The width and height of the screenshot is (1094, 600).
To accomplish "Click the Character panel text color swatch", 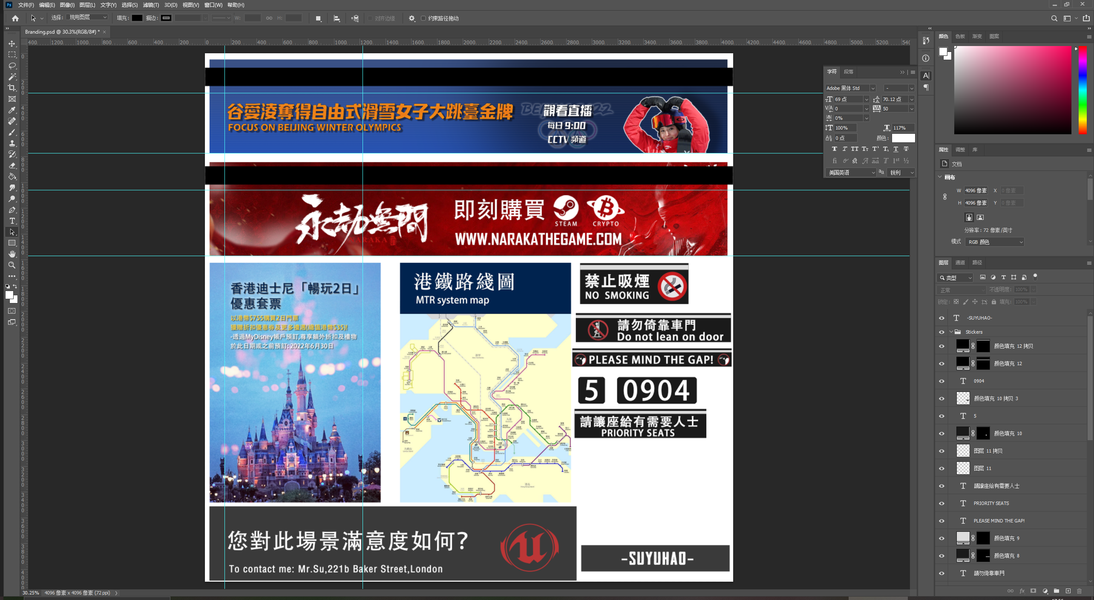I will (903, 138).
